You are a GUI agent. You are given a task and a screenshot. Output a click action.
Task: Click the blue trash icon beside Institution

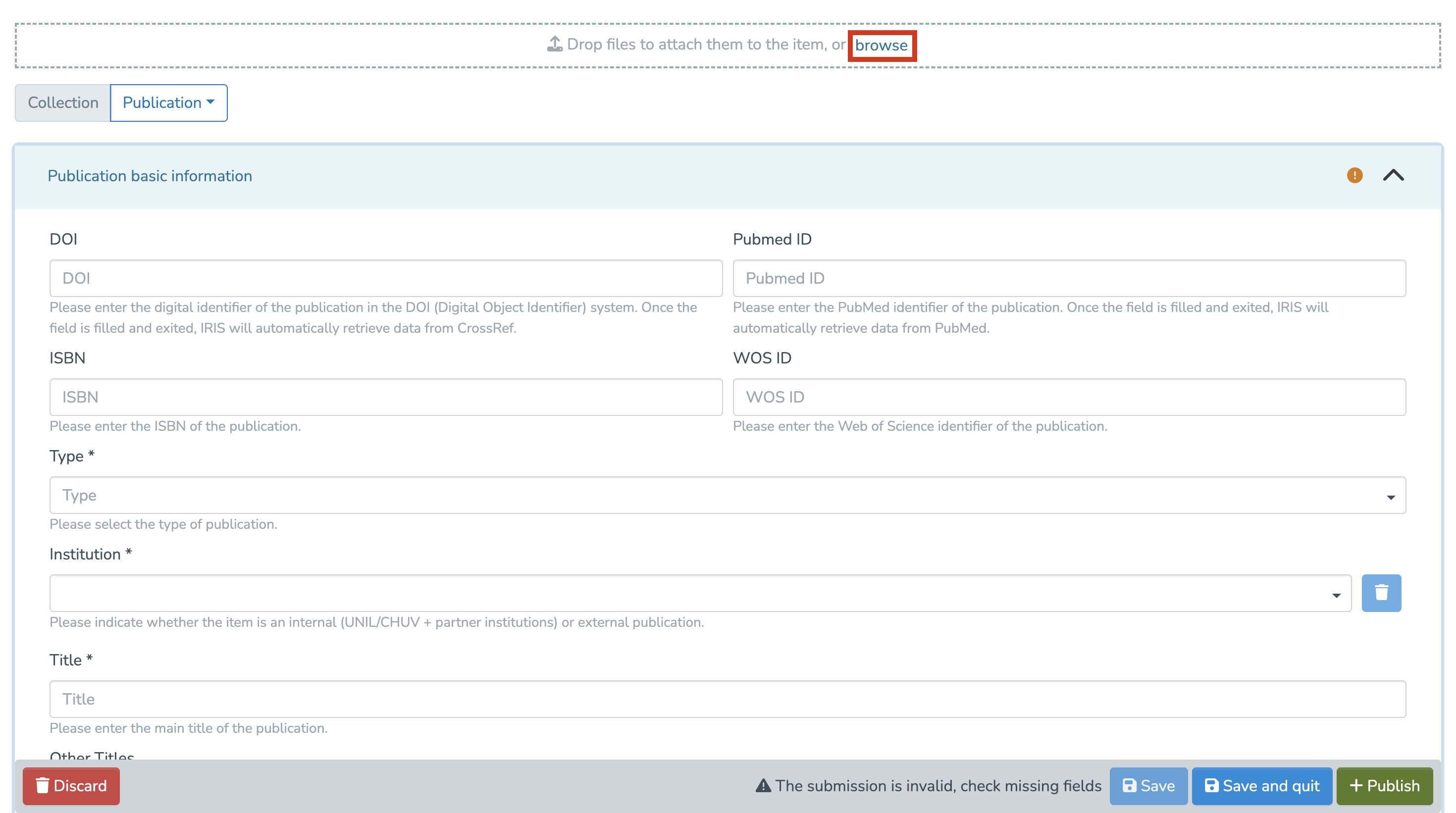[1381, 593]
